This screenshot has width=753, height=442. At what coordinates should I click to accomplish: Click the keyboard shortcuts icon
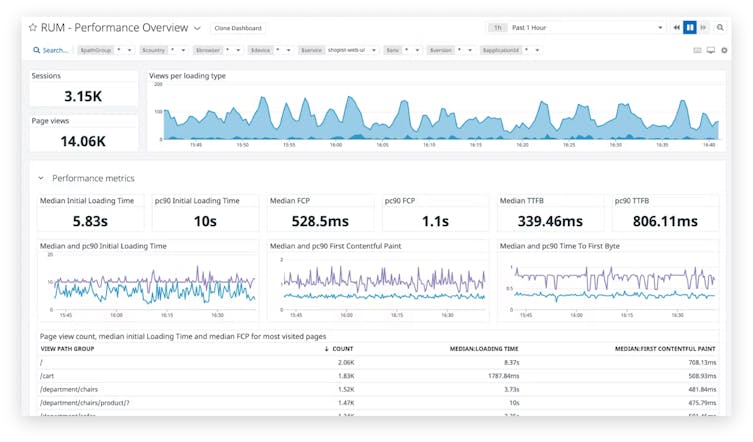[697, 50]
